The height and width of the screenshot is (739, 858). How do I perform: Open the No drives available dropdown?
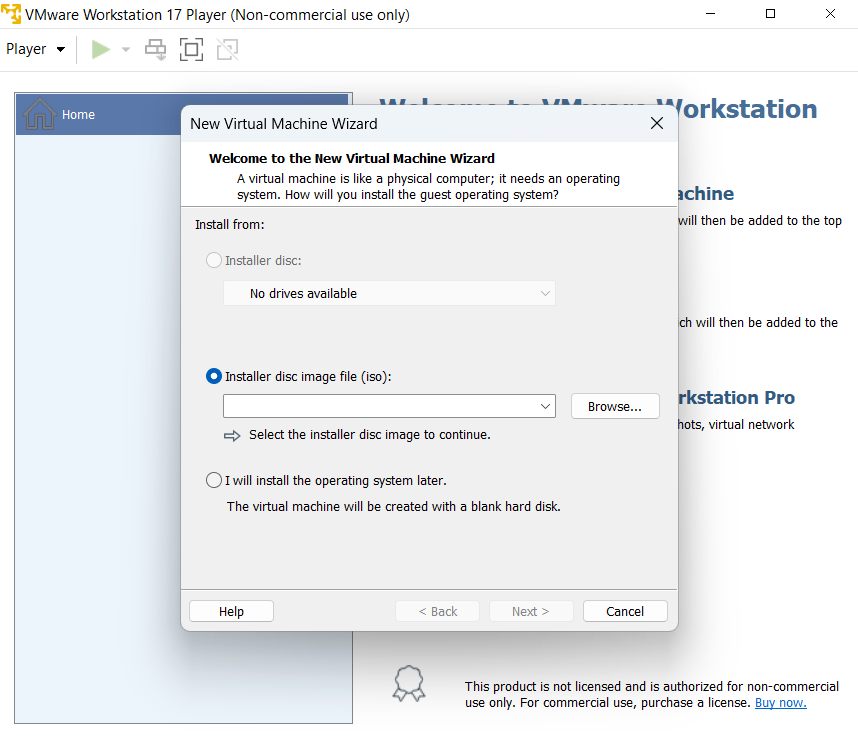pos(389,293)
